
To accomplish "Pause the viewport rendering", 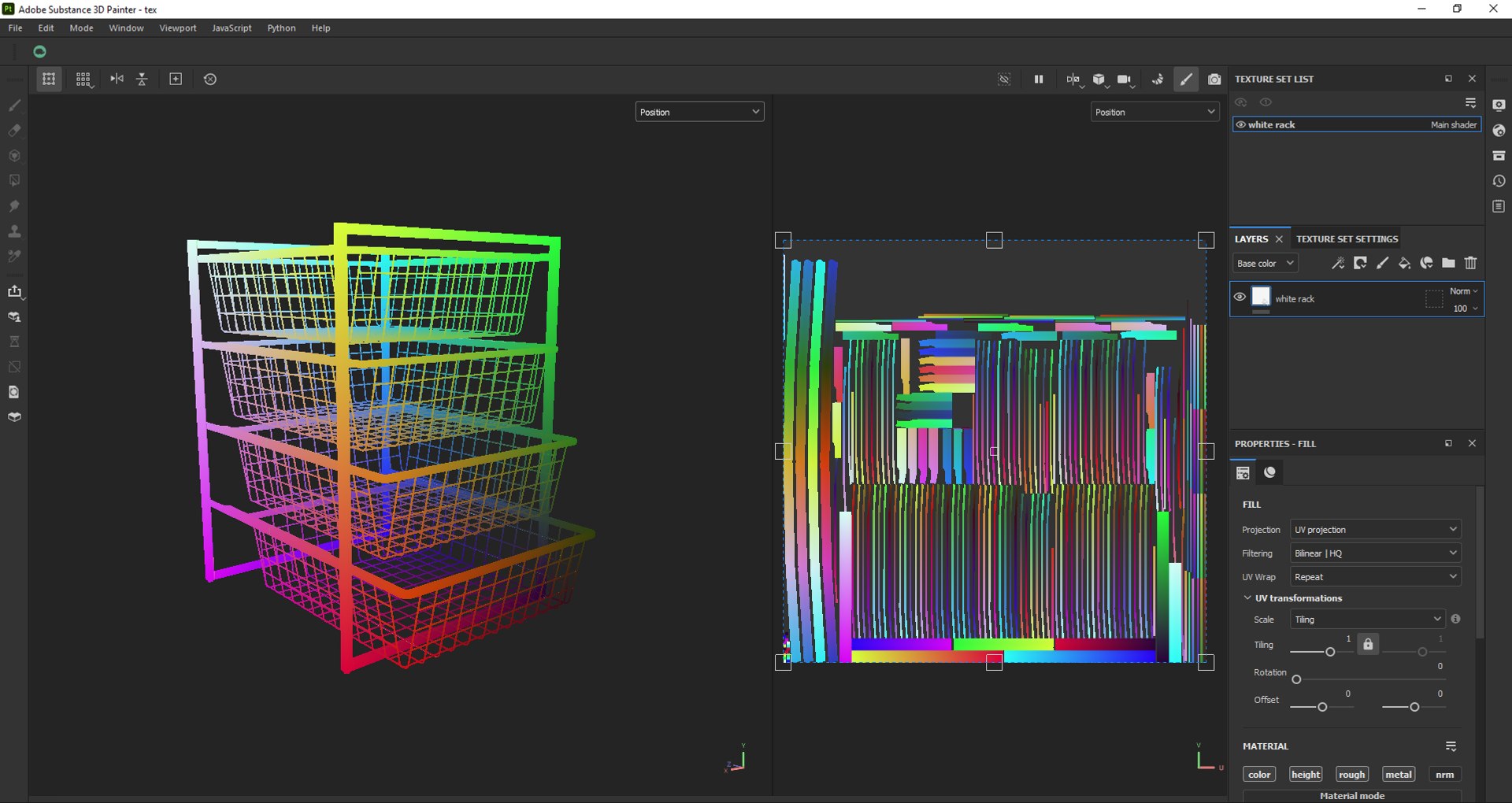I will click(1039, 79).
